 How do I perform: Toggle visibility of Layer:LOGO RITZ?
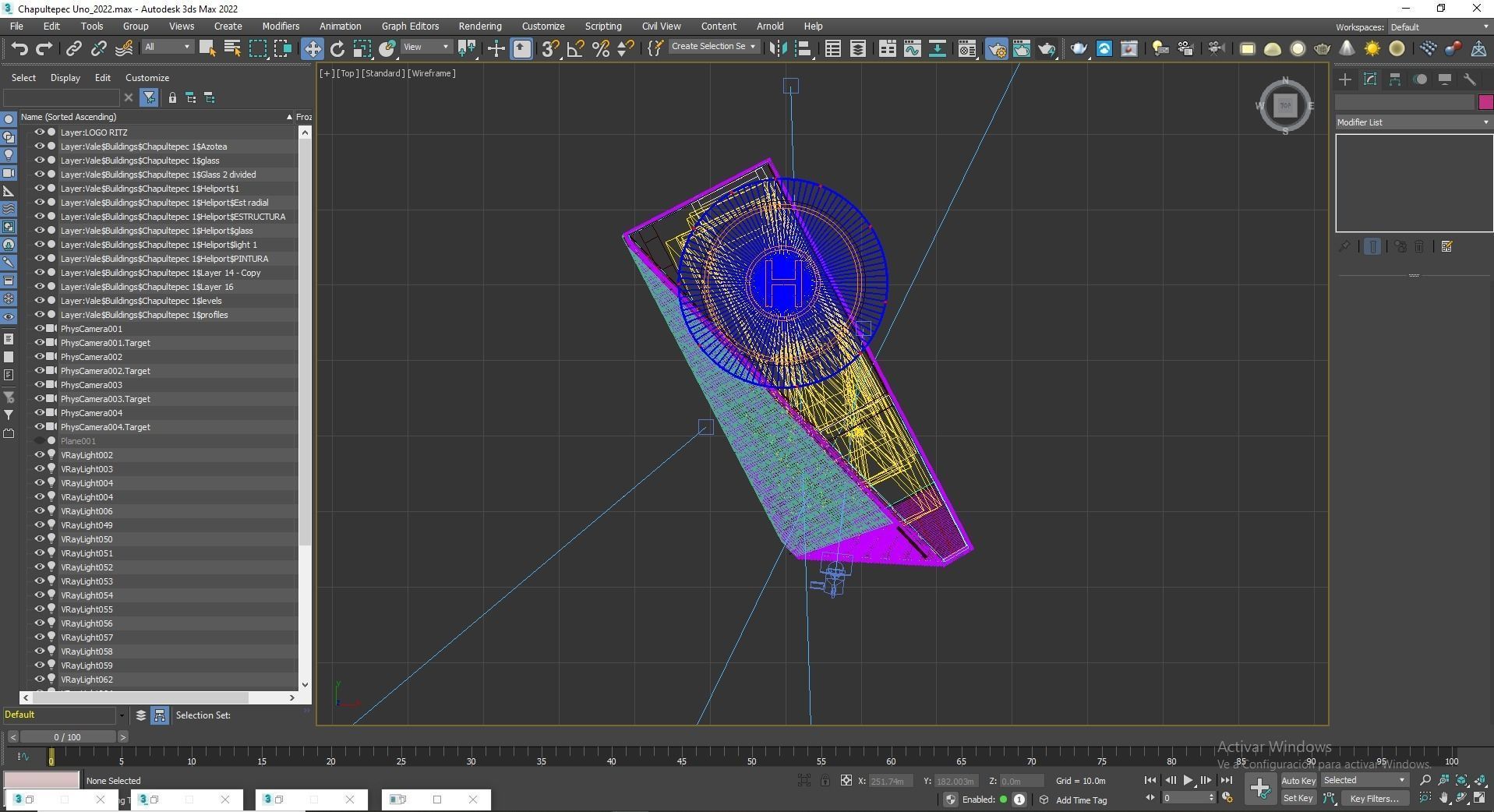coord(39,132)
